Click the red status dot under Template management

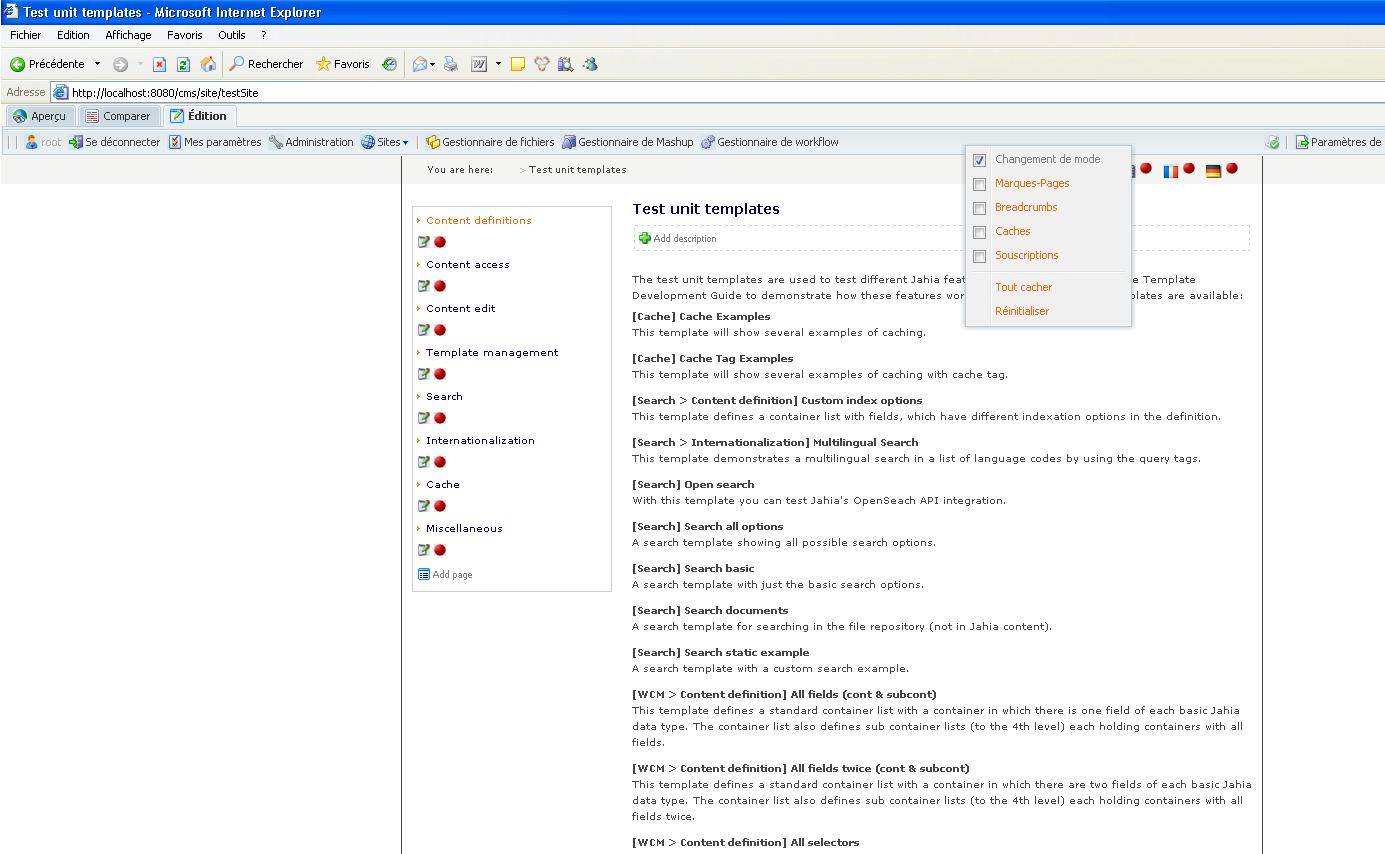coord(440,374)
